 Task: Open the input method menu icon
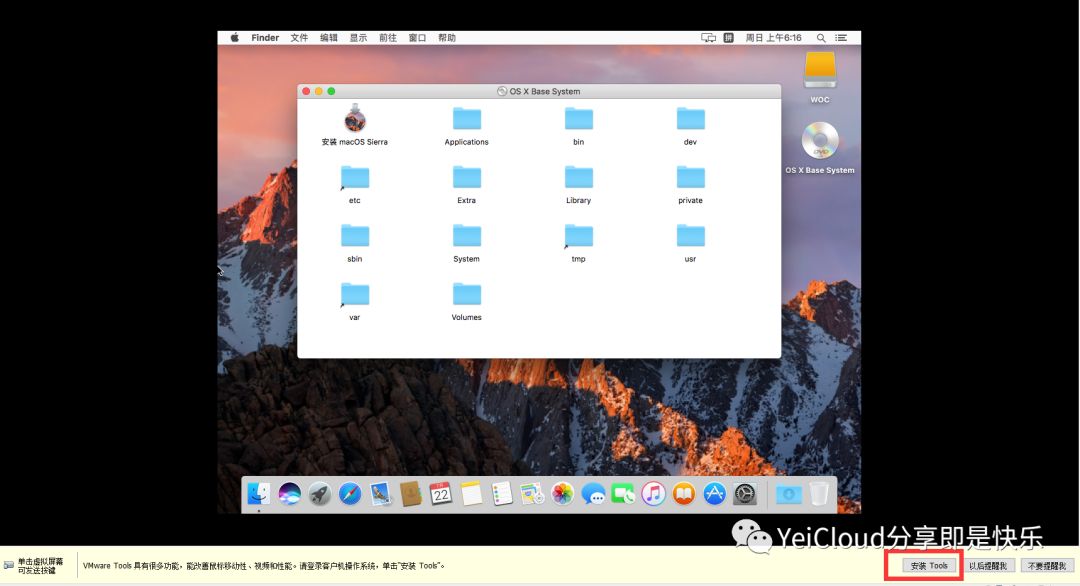pos(728,38)
